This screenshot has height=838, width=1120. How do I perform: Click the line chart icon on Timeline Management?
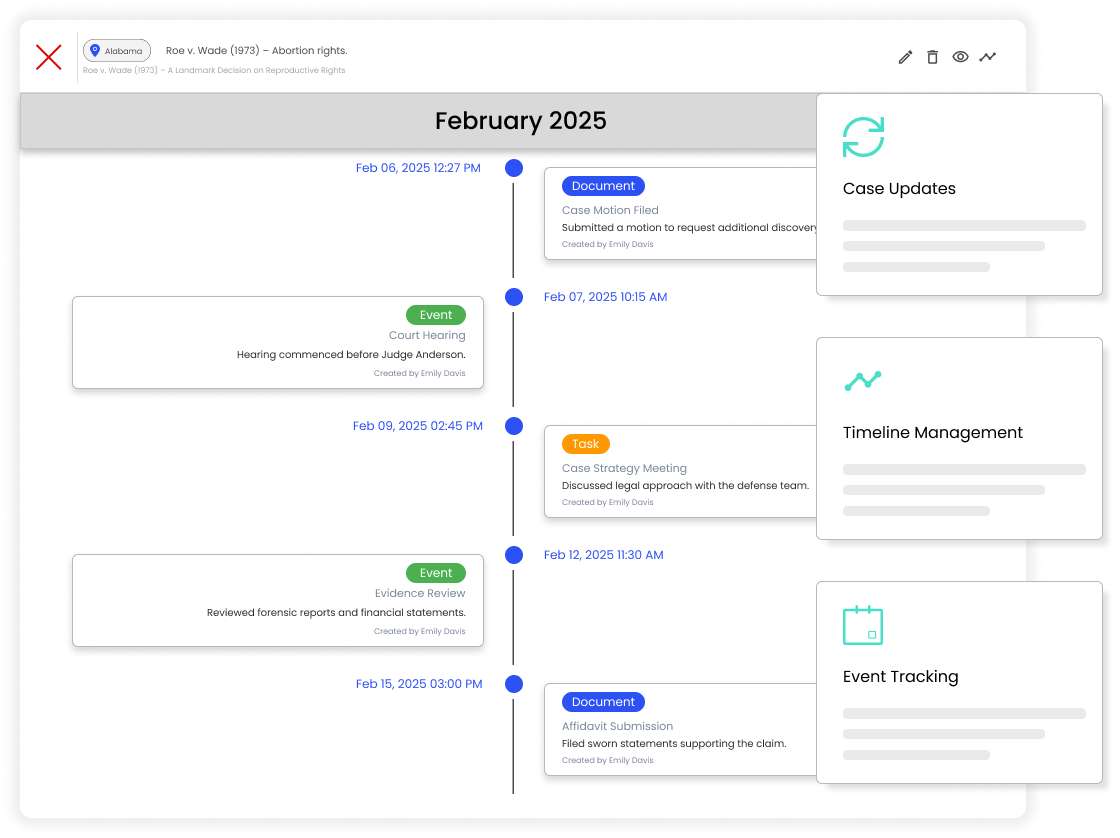coord(862,381)
